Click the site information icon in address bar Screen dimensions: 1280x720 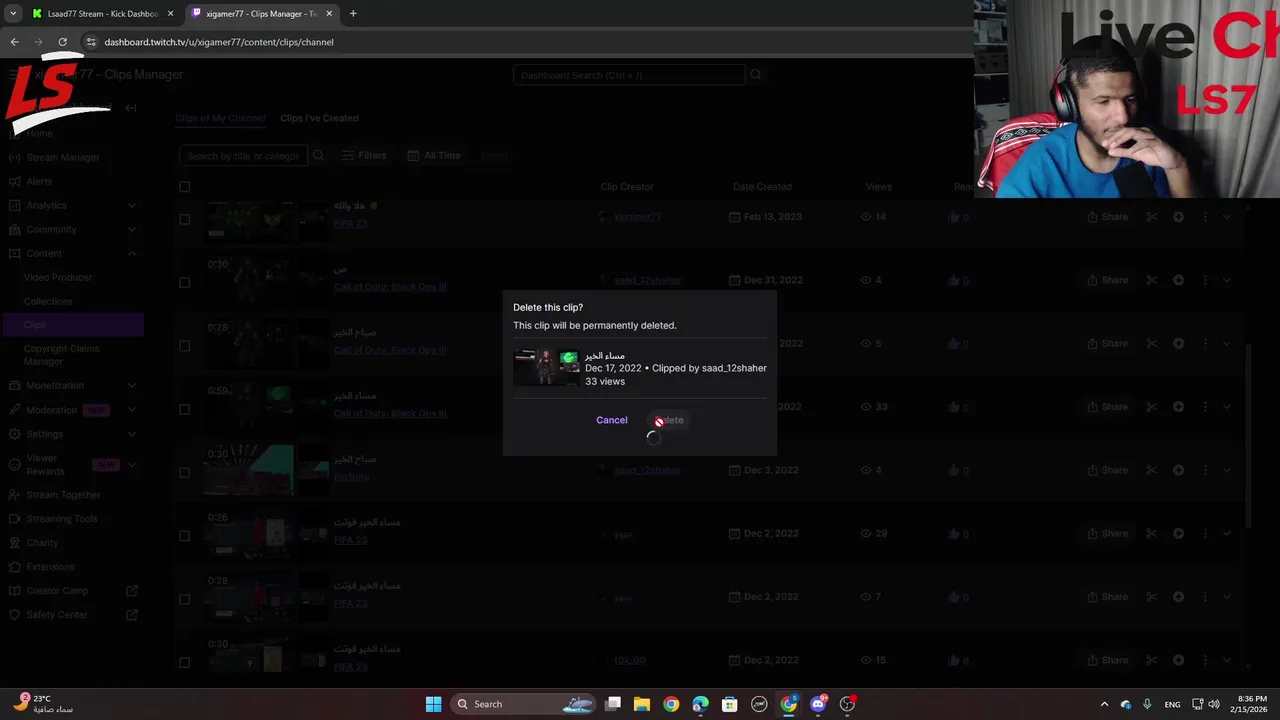click(x=91, y=42)
